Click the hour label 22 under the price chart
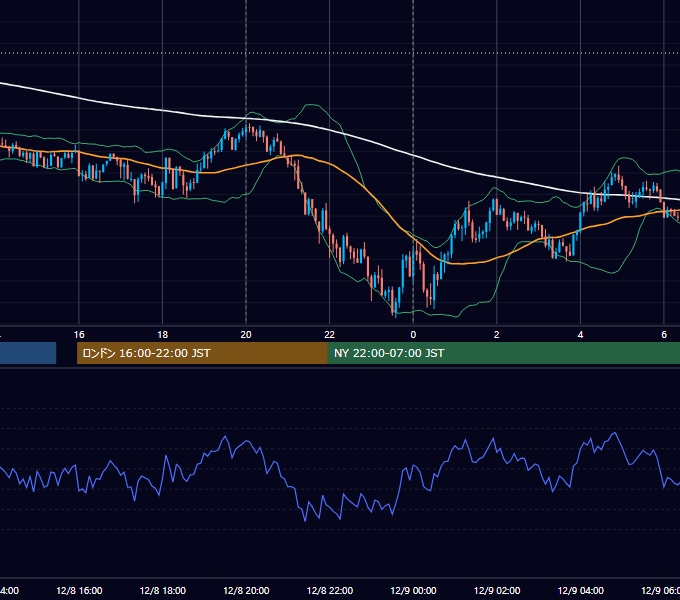This screenshot has width=680, height=600. (330, 334)
